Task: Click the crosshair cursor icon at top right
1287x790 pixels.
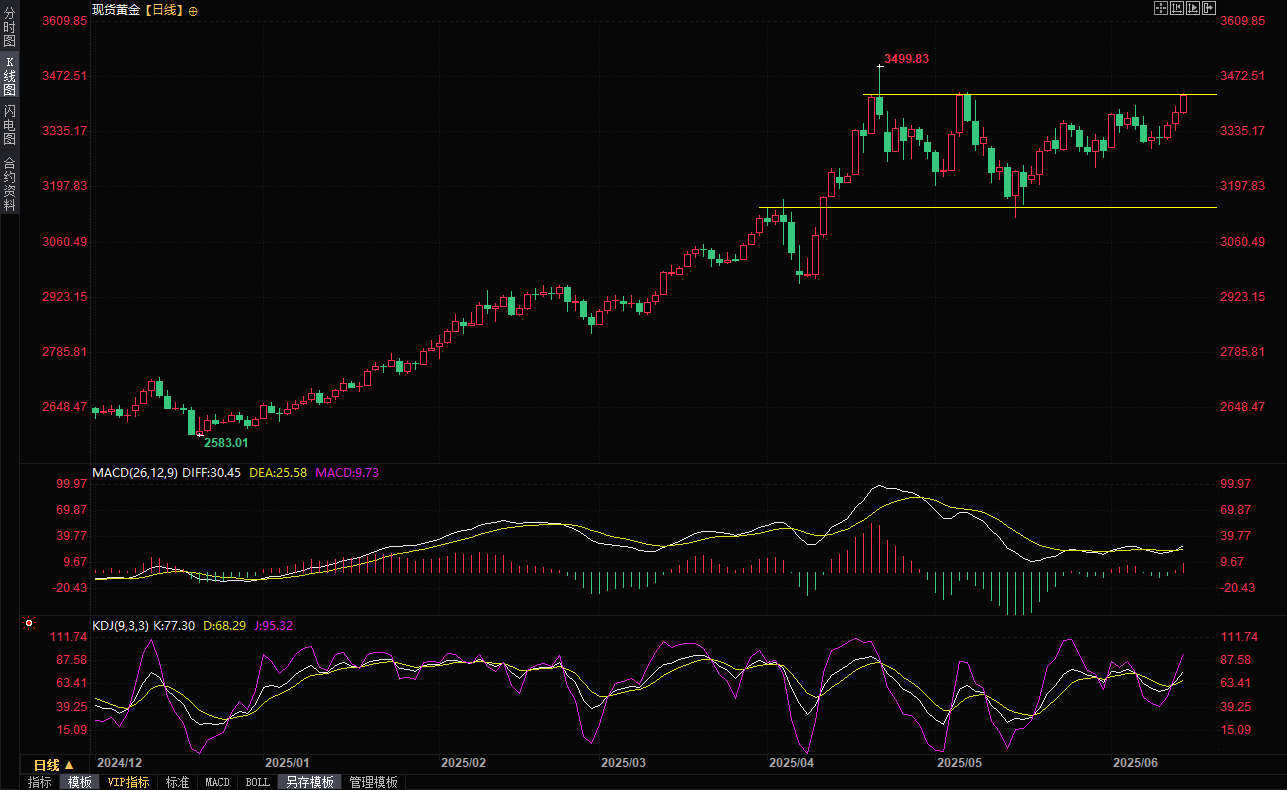Action: [1161, 8]
